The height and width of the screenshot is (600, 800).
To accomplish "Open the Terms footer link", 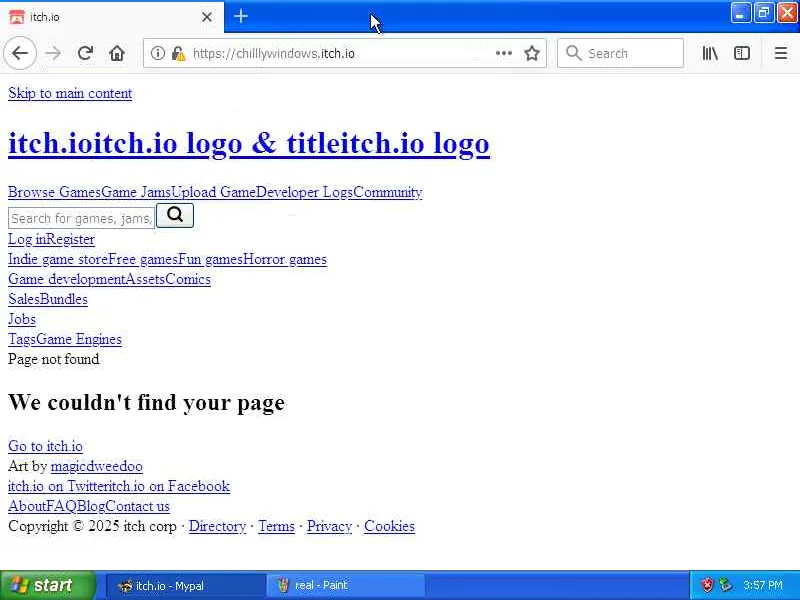I will (x=276, y=526).
